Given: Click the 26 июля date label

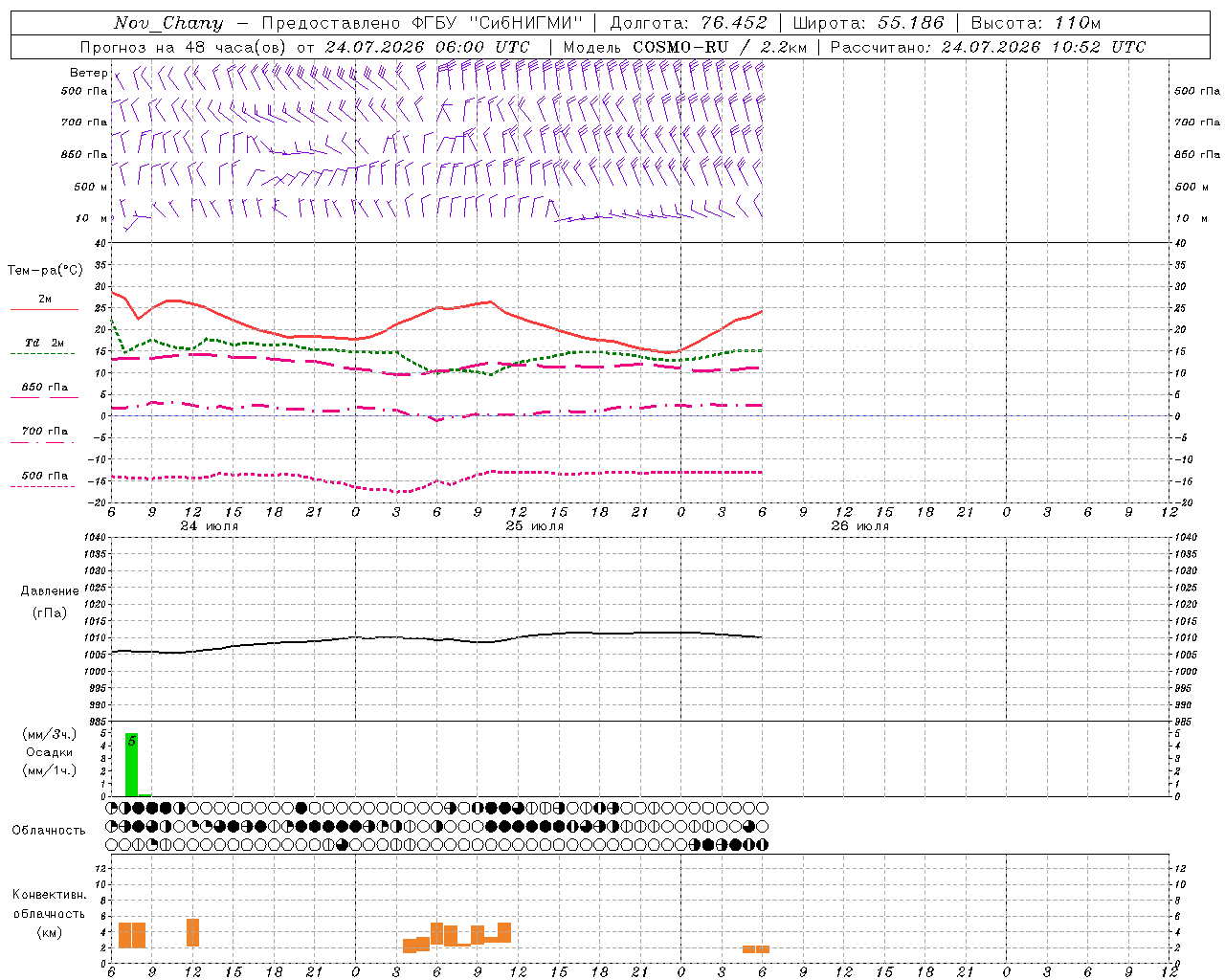Looking at the screenshot, I should point(859,525).
